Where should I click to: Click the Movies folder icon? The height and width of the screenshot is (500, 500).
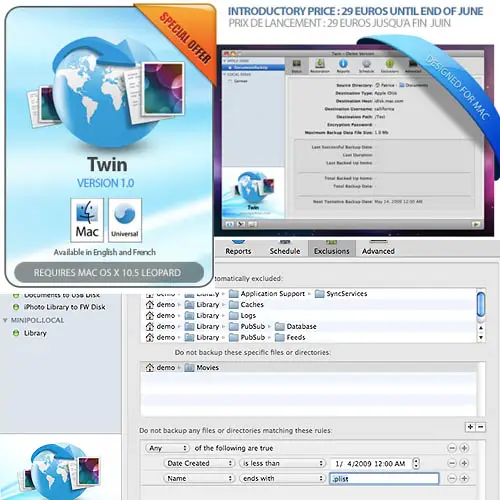(189, 367)
